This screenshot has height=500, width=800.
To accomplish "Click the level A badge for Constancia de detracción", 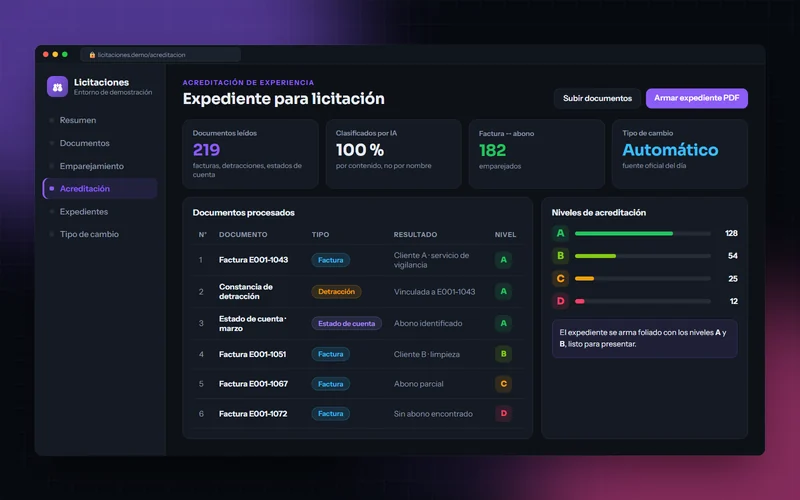I will (x=504, y=291).
